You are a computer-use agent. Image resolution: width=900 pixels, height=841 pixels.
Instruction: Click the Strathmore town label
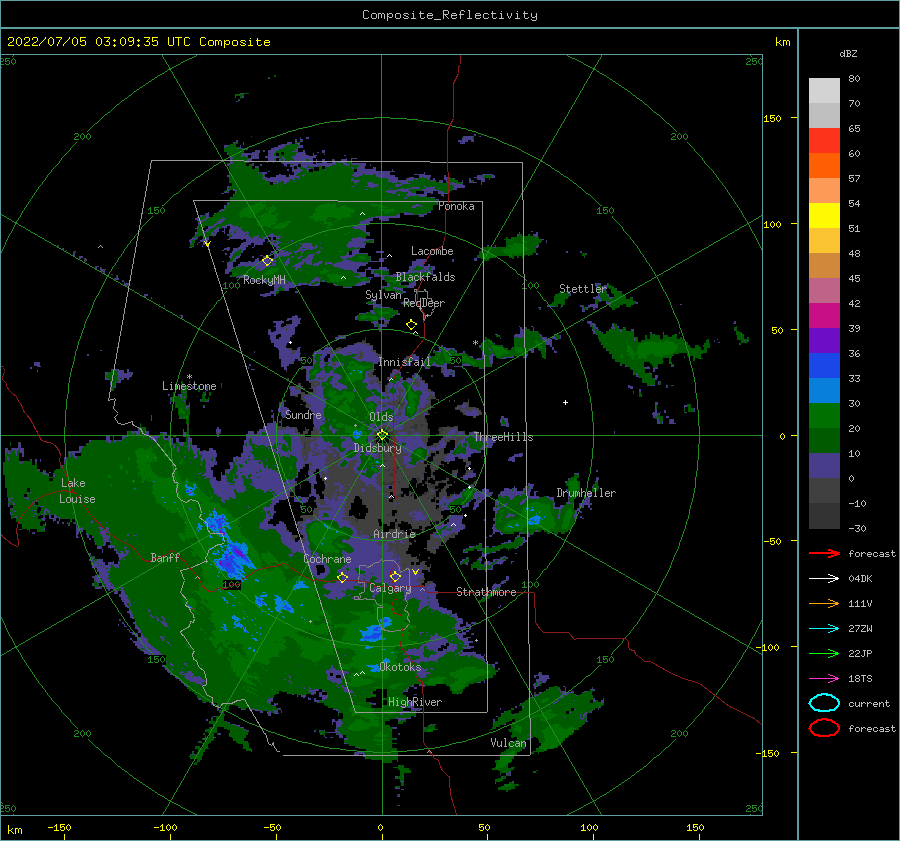pos(486,592)
